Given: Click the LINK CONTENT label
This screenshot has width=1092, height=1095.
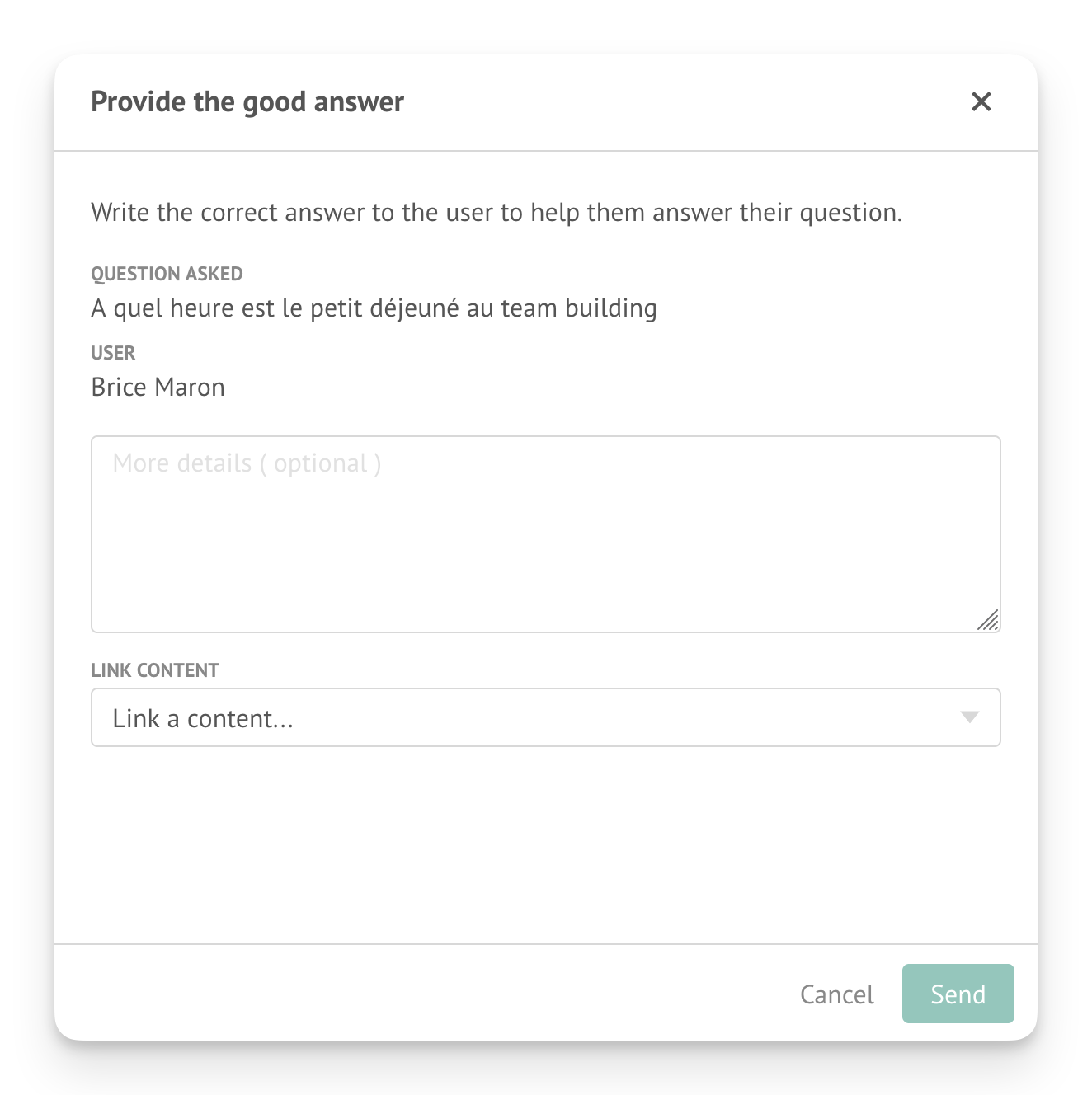Looking at the screenshot, I should tap(155, 670).
